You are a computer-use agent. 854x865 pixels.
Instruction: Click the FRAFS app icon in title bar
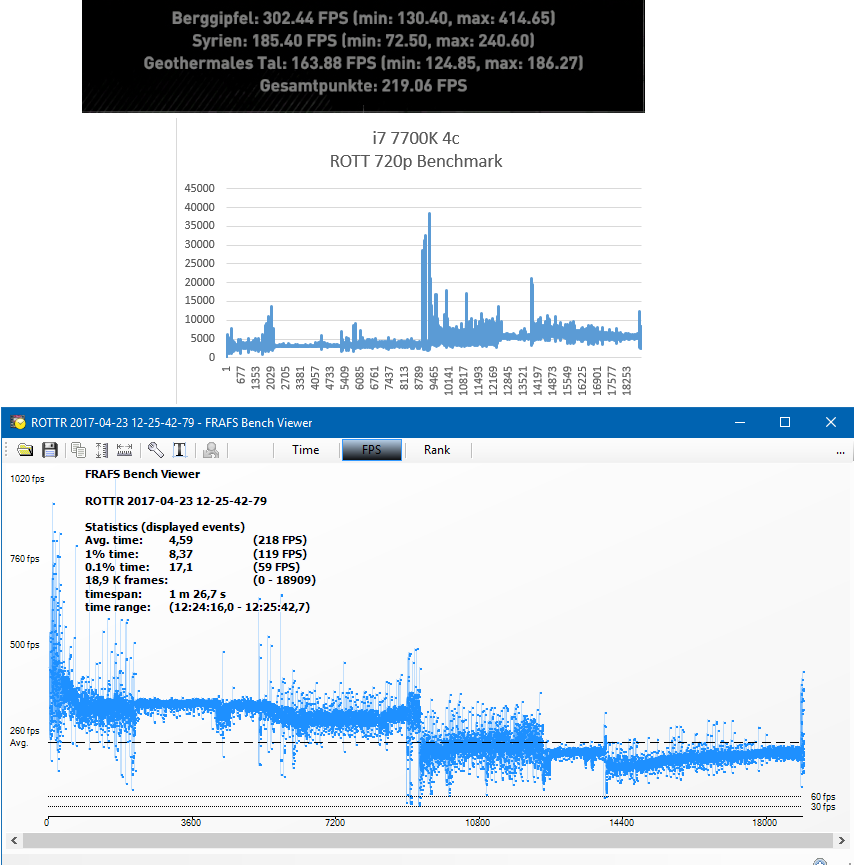pos(18,423)
